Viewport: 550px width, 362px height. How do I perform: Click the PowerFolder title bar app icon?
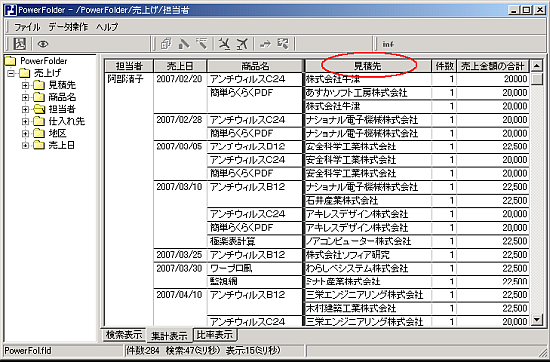pyautogui.click(x=10, y=10)
